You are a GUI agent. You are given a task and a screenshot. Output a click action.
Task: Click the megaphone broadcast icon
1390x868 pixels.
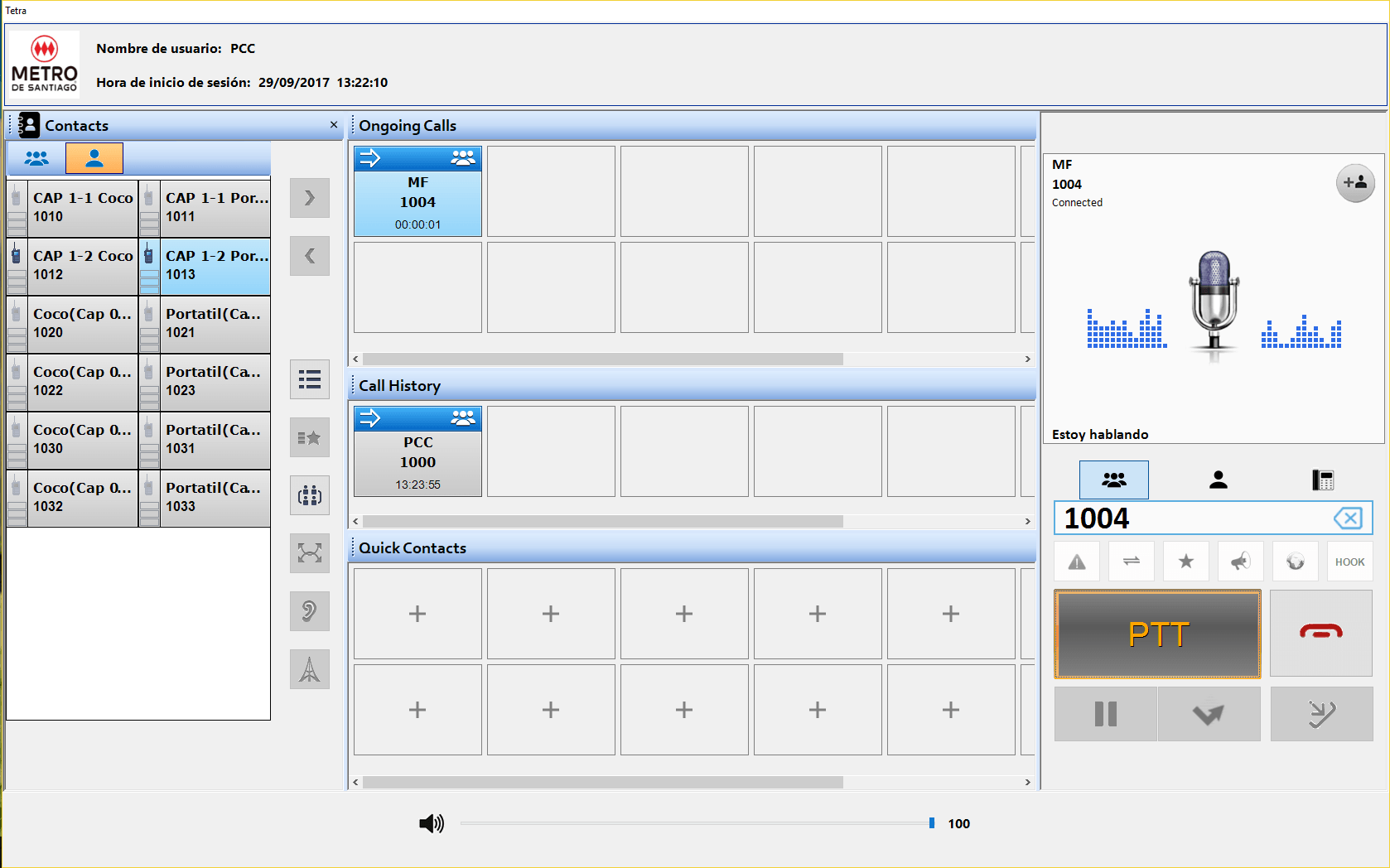1240,562
